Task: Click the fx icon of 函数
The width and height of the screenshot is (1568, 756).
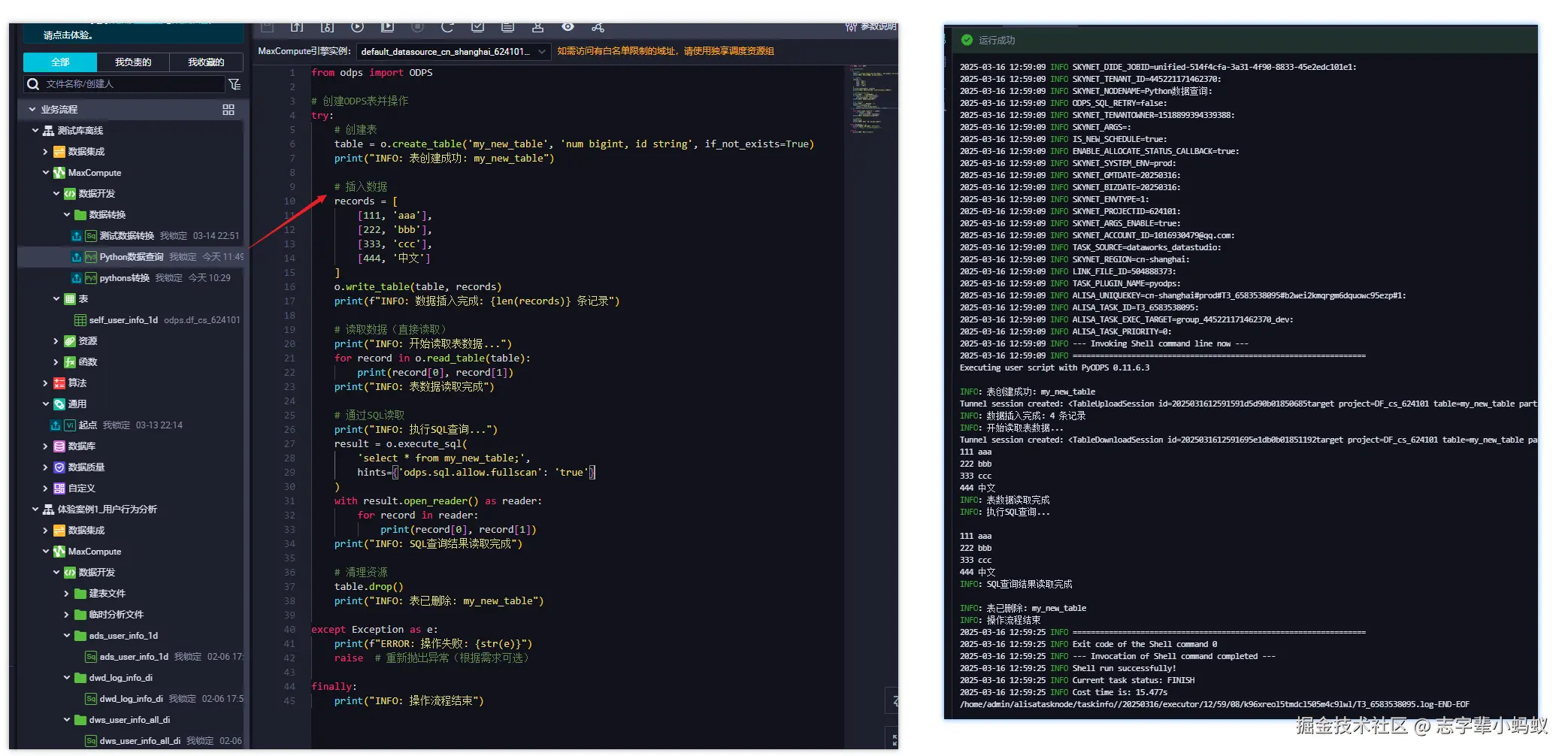Action: 70,362
